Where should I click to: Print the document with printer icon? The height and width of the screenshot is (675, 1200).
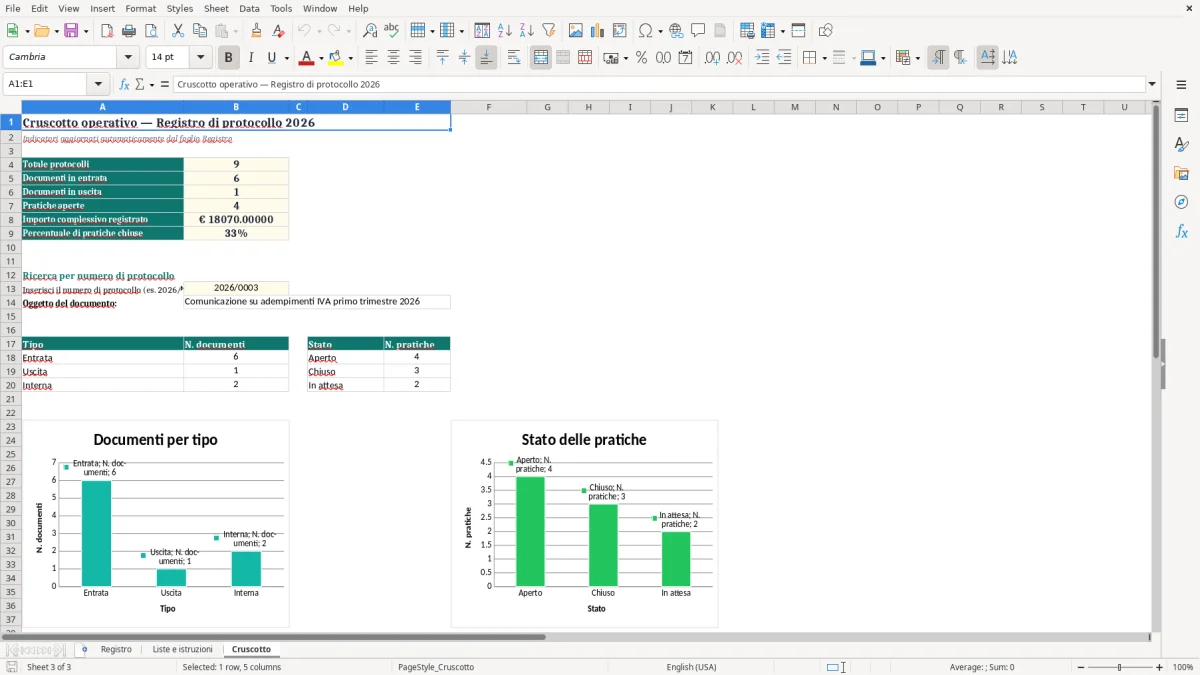click(128, 31)
